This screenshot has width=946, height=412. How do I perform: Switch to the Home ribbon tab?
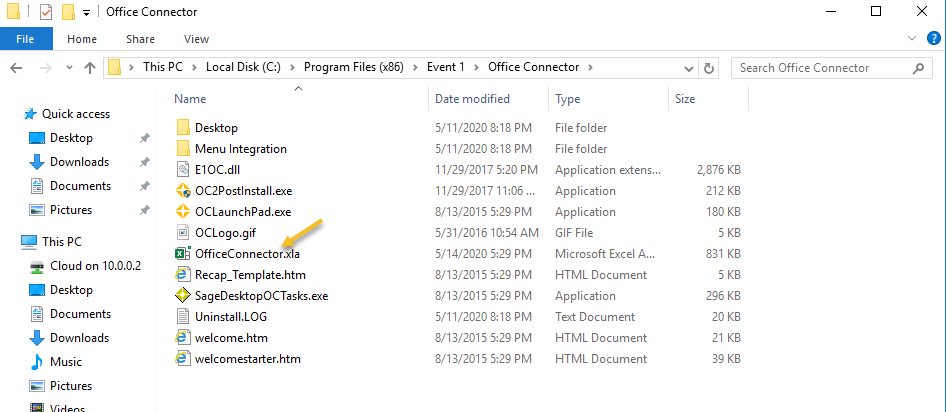82,39
